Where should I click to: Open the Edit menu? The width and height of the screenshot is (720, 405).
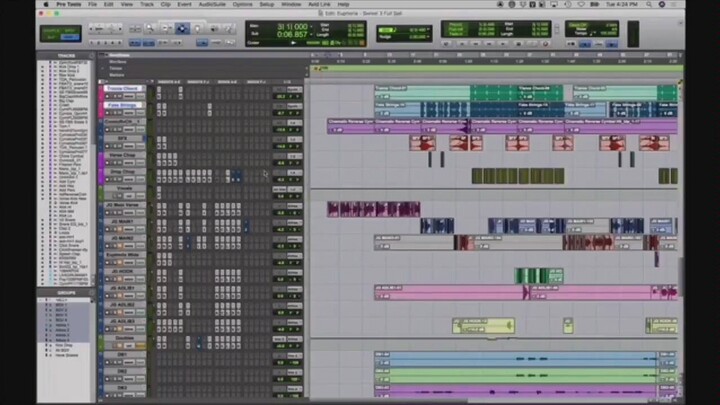click(108, 4)
